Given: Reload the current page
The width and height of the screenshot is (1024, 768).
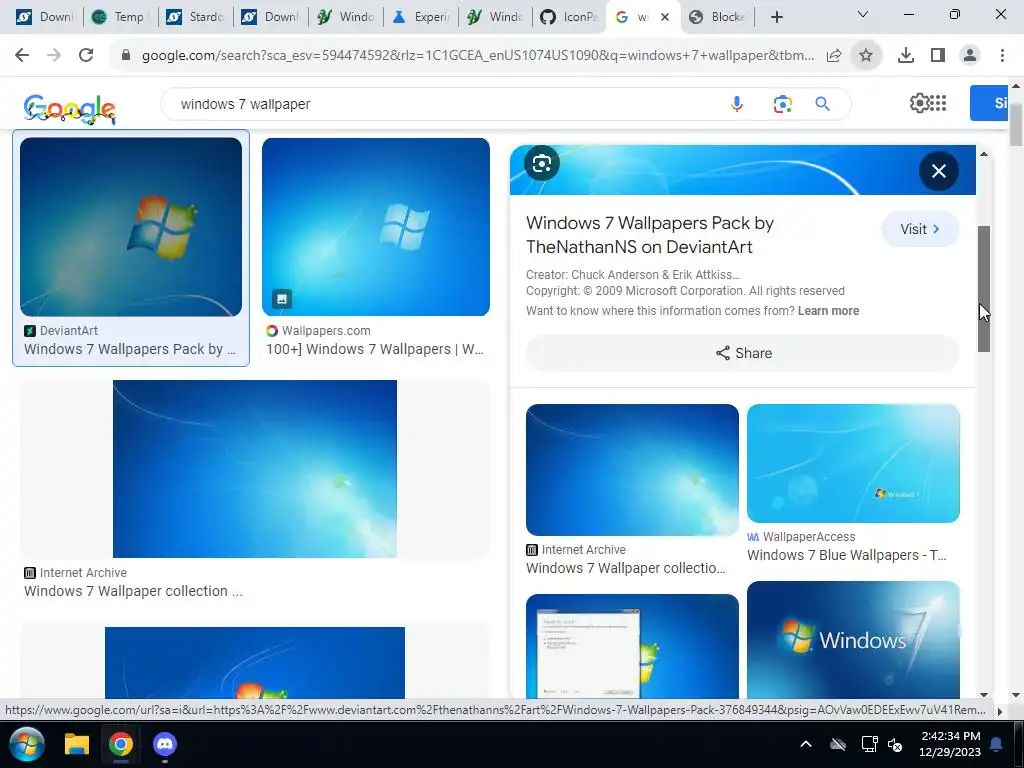Looking at the screenshot, I should 86,56.
